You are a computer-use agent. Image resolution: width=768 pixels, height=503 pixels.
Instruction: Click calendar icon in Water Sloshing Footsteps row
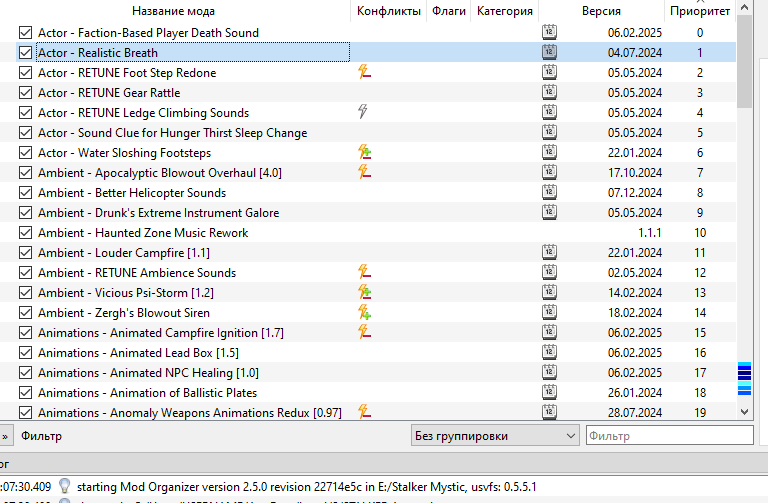coord(549,152)
